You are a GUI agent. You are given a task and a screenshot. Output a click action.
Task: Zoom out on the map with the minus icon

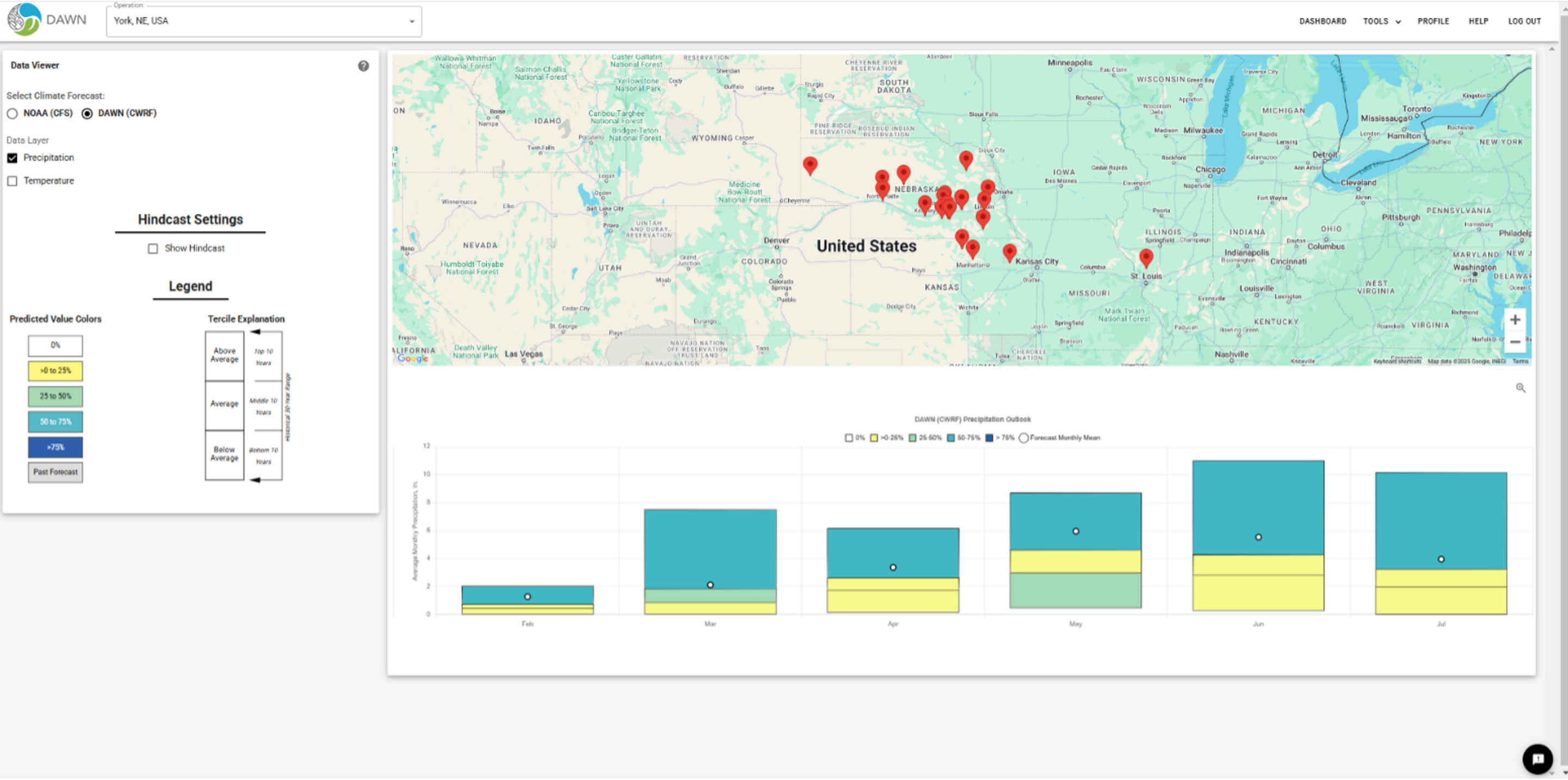tap(1515, 342)
